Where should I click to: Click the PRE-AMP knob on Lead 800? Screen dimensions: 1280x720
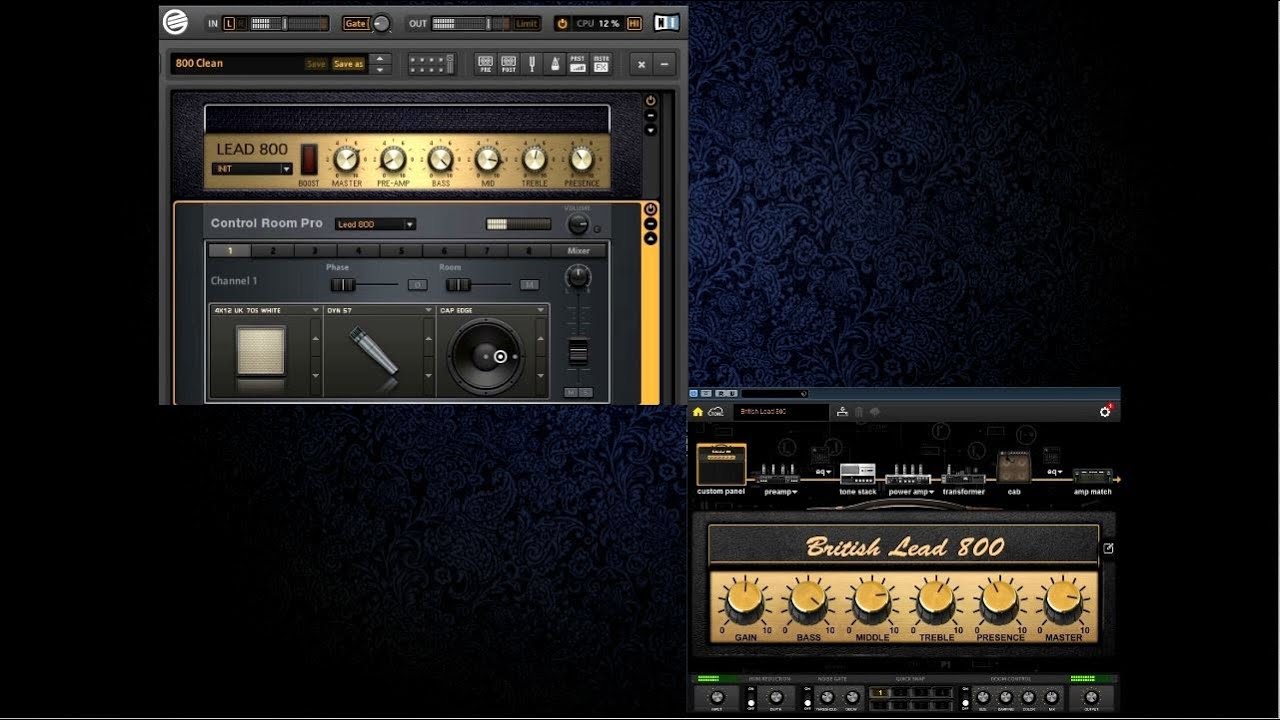pos(393,159)
